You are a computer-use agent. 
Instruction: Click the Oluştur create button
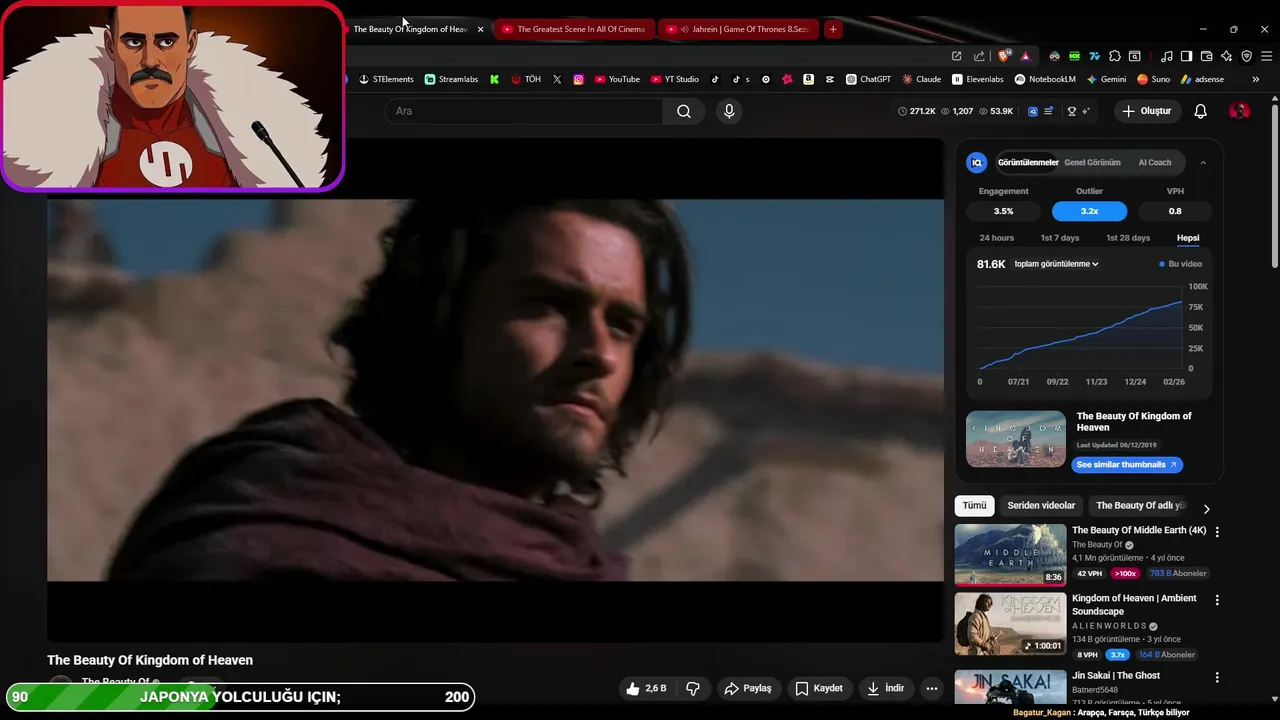(1146, 111)
